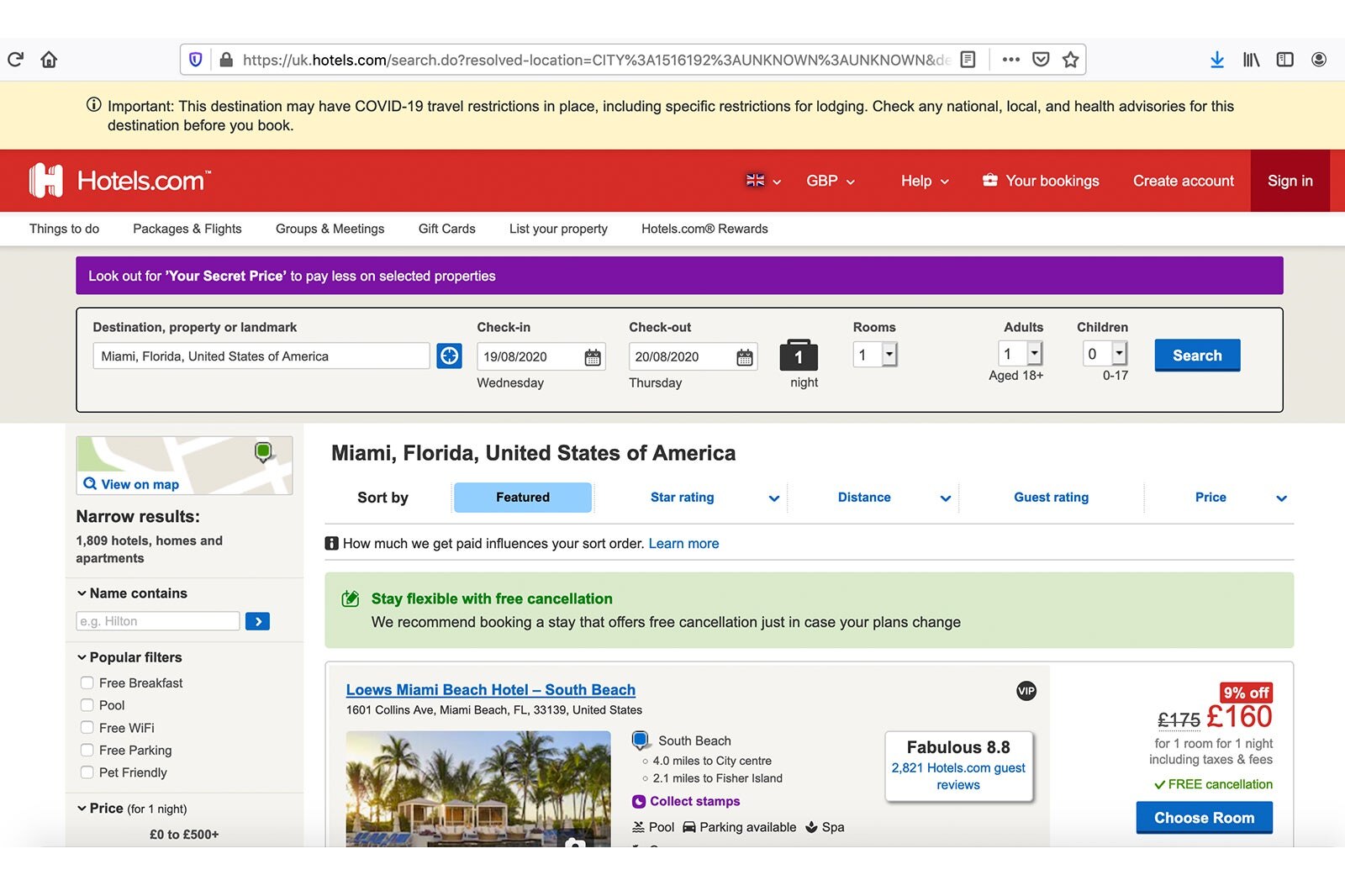Open the browser library icon
The image size is (1345, 896).
(x=1251, y=60)
